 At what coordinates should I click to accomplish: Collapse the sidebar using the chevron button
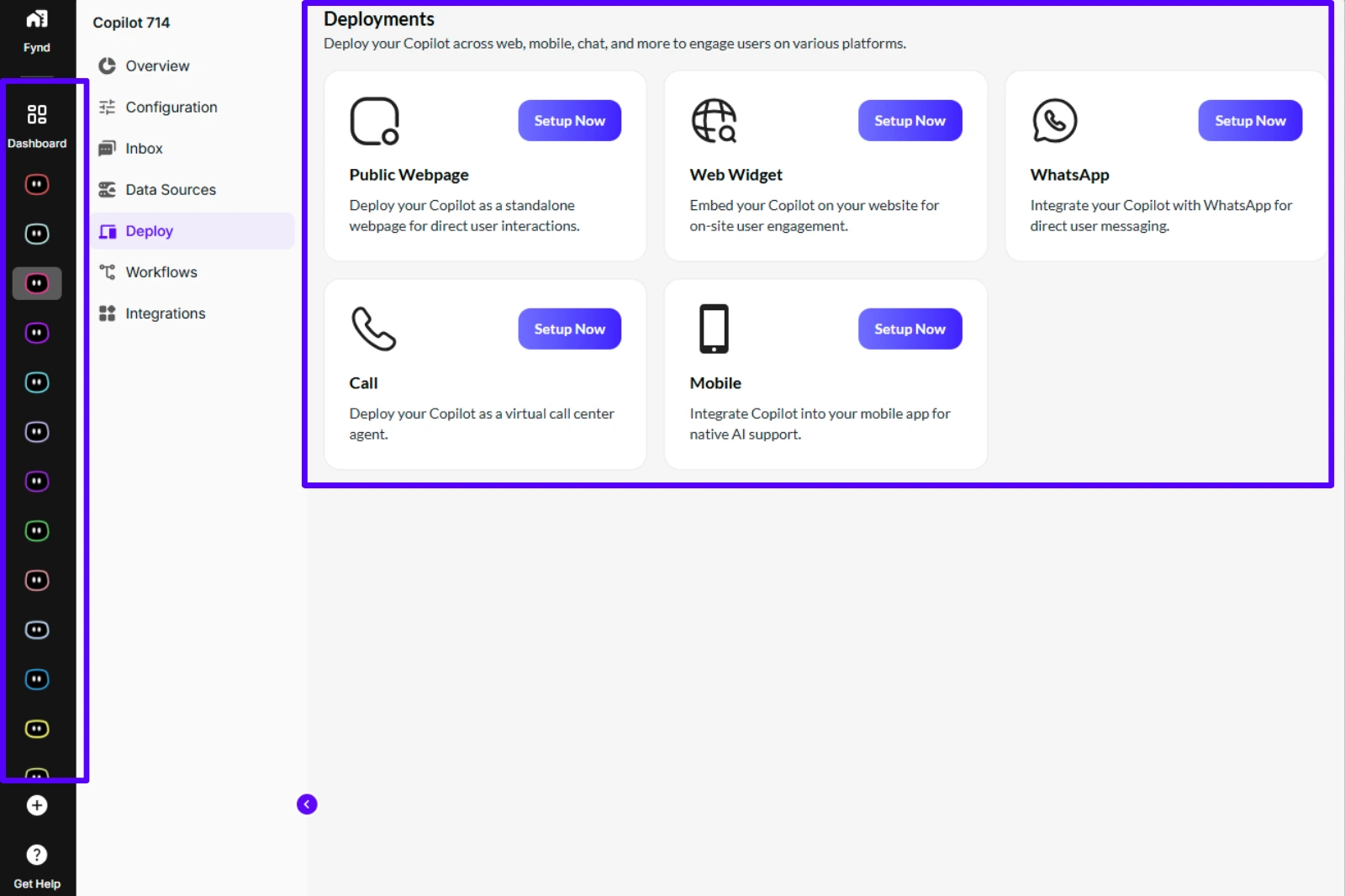coord(307,804)
